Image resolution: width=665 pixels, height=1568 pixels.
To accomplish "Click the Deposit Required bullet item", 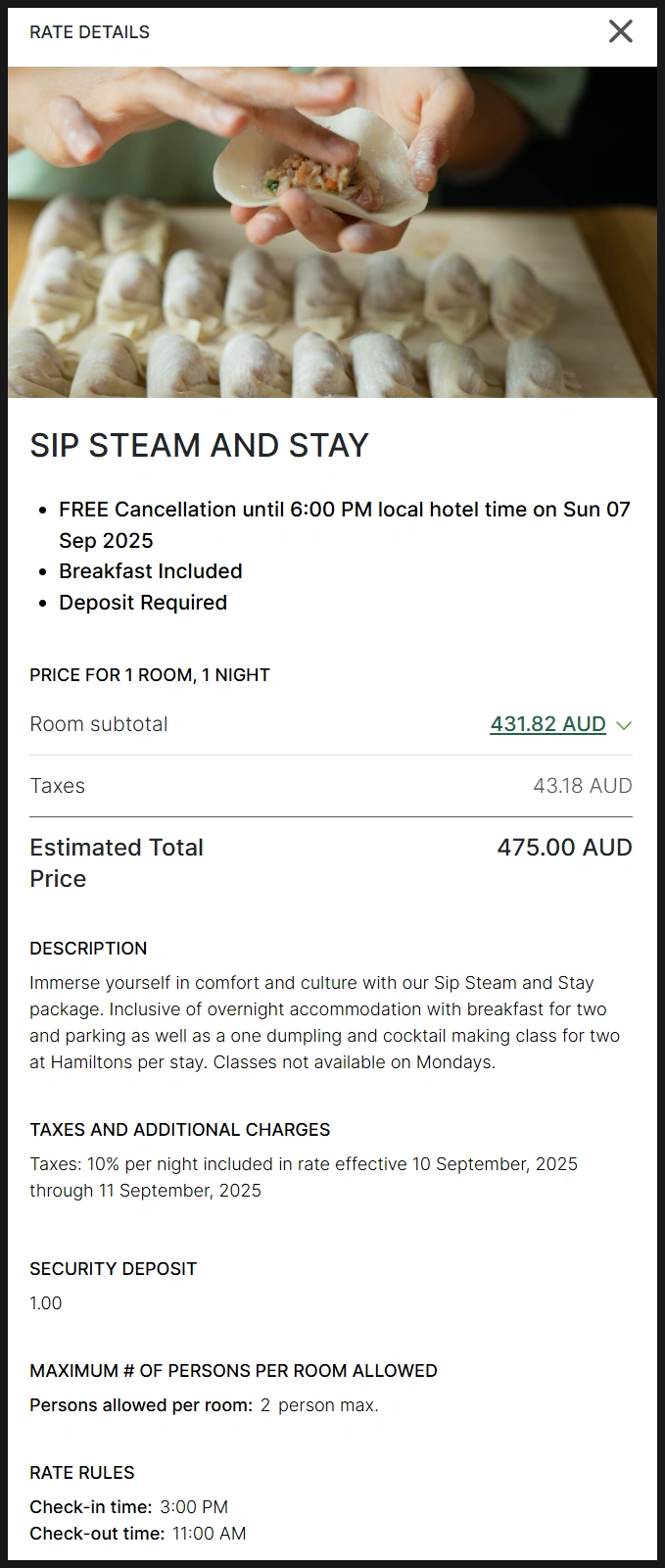I will pyautogui.click(x=142, y=603).
